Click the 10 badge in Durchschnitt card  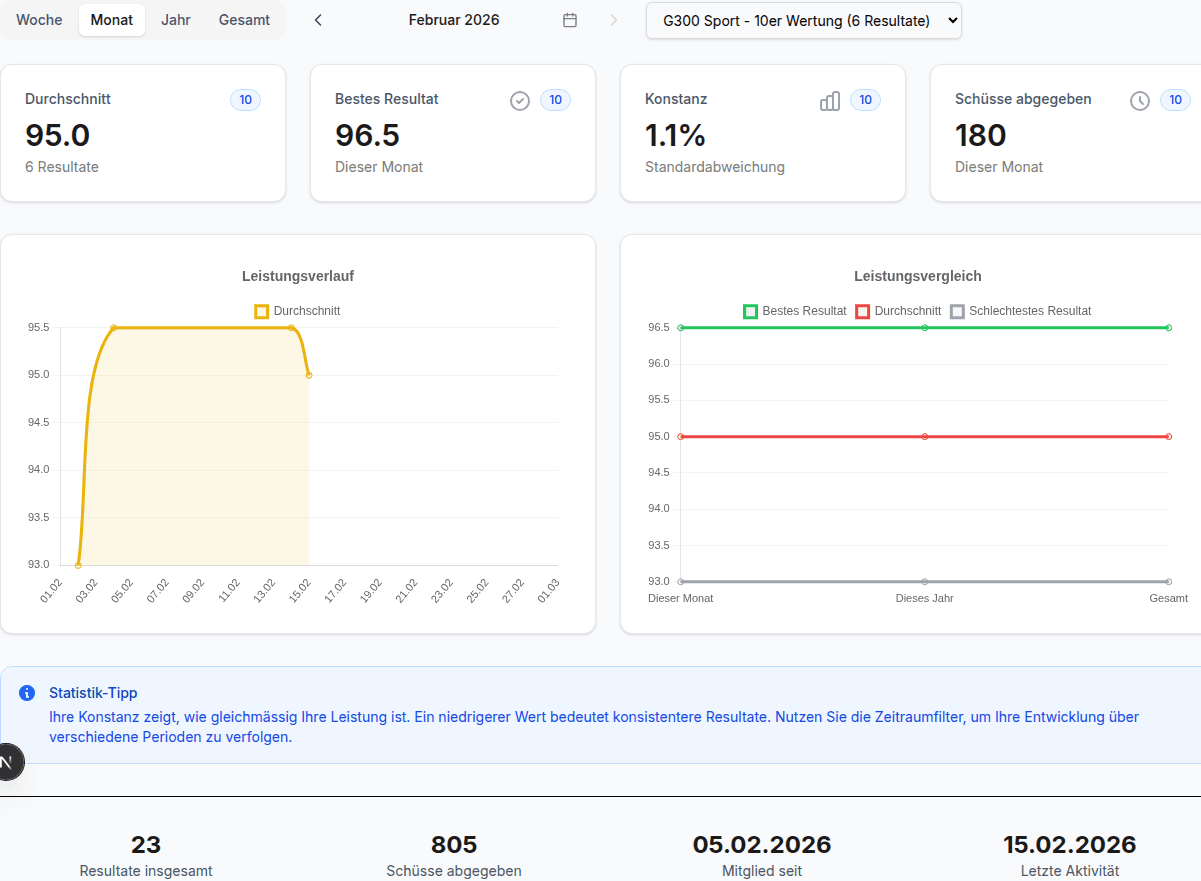pos(245,100)
